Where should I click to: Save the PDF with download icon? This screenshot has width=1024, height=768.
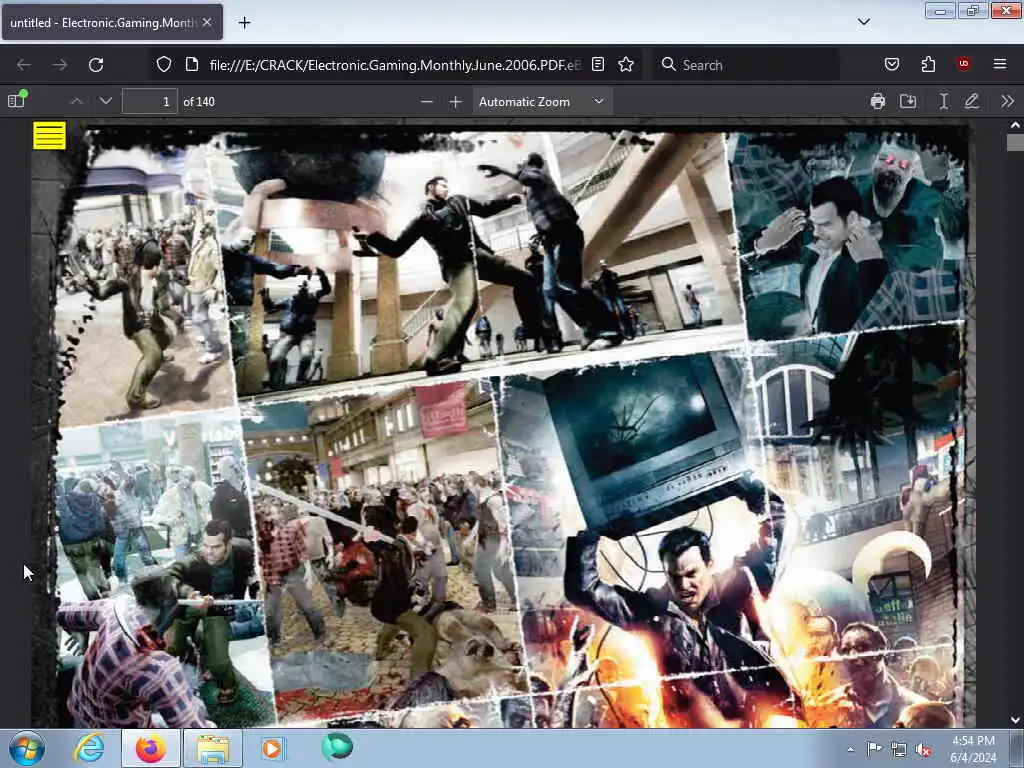coord(908,101)
